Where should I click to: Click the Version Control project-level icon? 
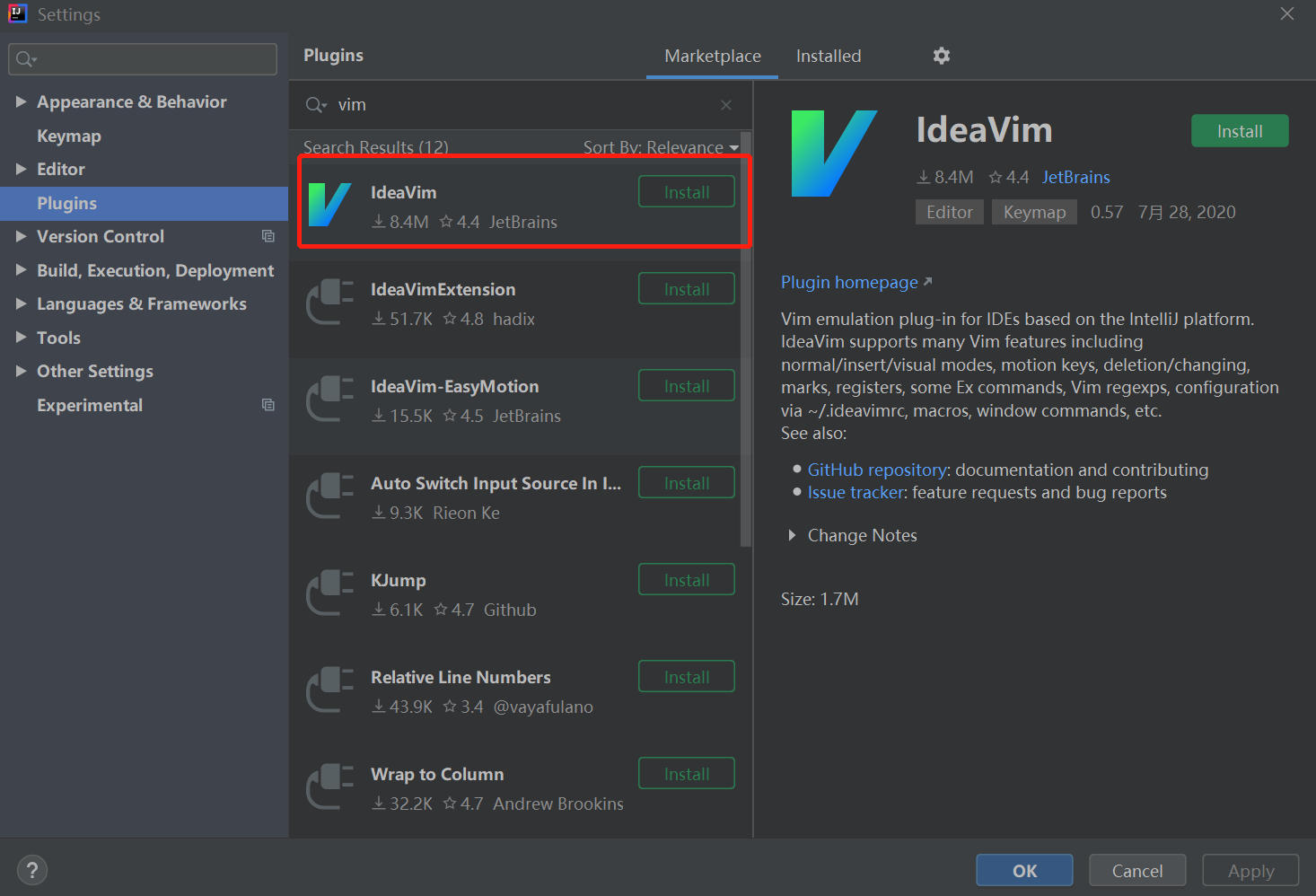point(268,236)
